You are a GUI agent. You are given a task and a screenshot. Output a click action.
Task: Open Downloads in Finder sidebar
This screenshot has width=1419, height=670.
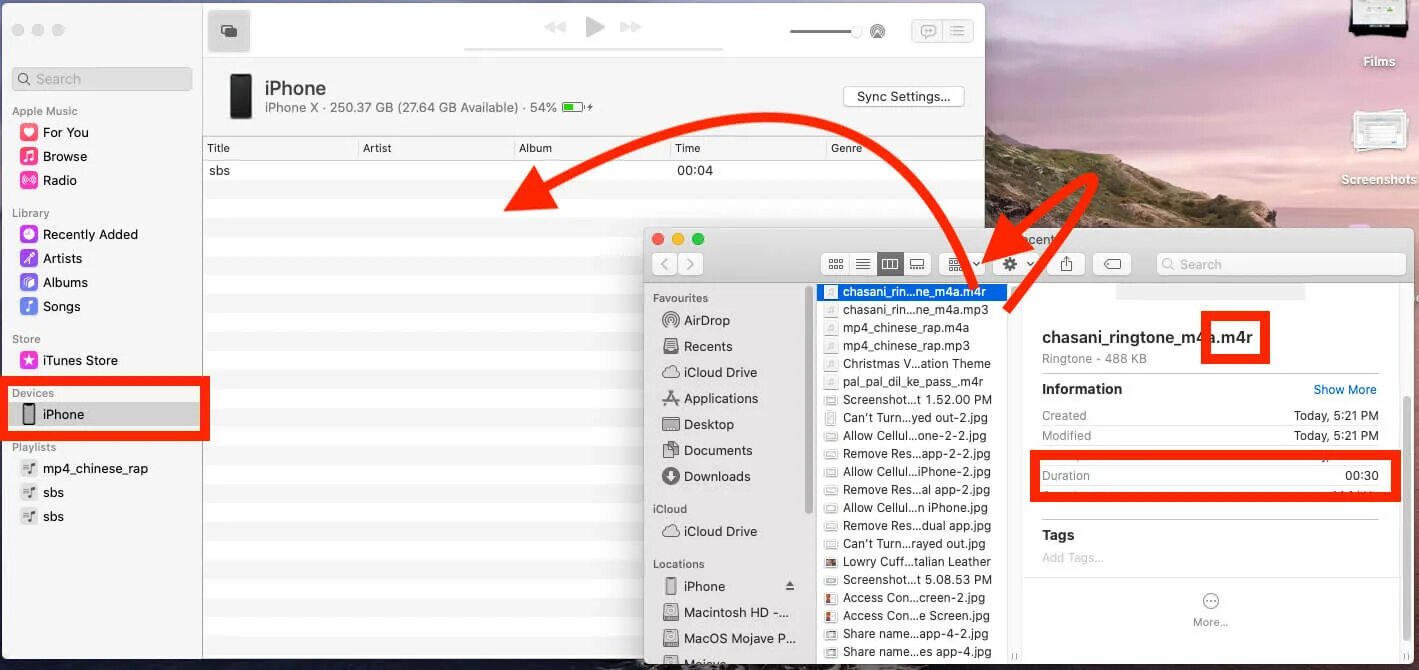(706, 476)
